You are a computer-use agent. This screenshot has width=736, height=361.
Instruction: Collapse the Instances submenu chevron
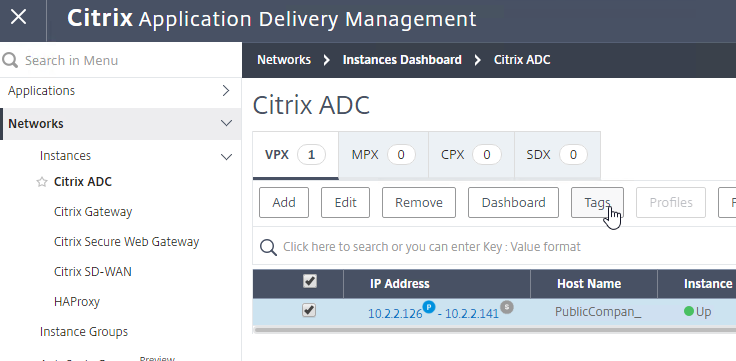226,156
